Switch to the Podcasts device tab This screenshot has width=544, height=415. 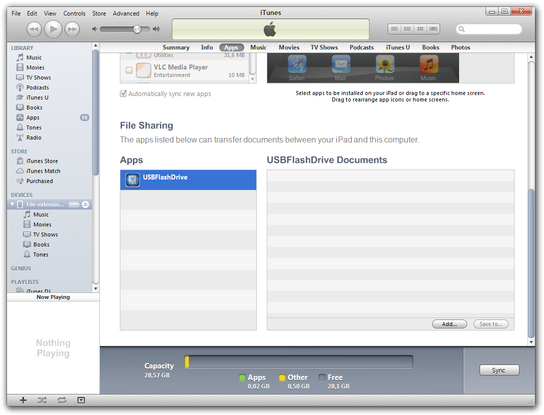click(x=362, y=48)
